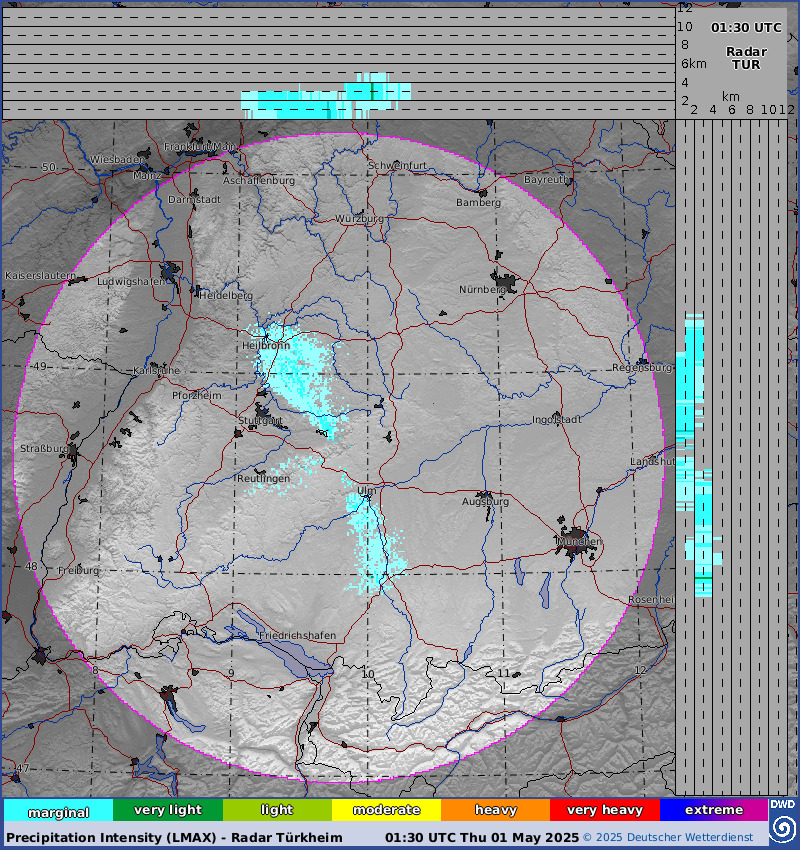800x850 pixels.
Task: Click the Regensburg city label
Action: [x=642, y=368]
